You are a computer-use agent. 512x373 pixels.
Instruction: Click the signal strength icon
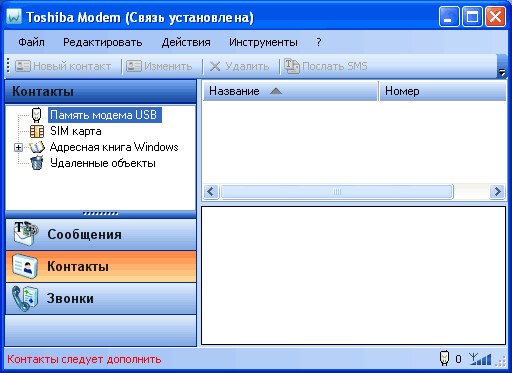480,359
